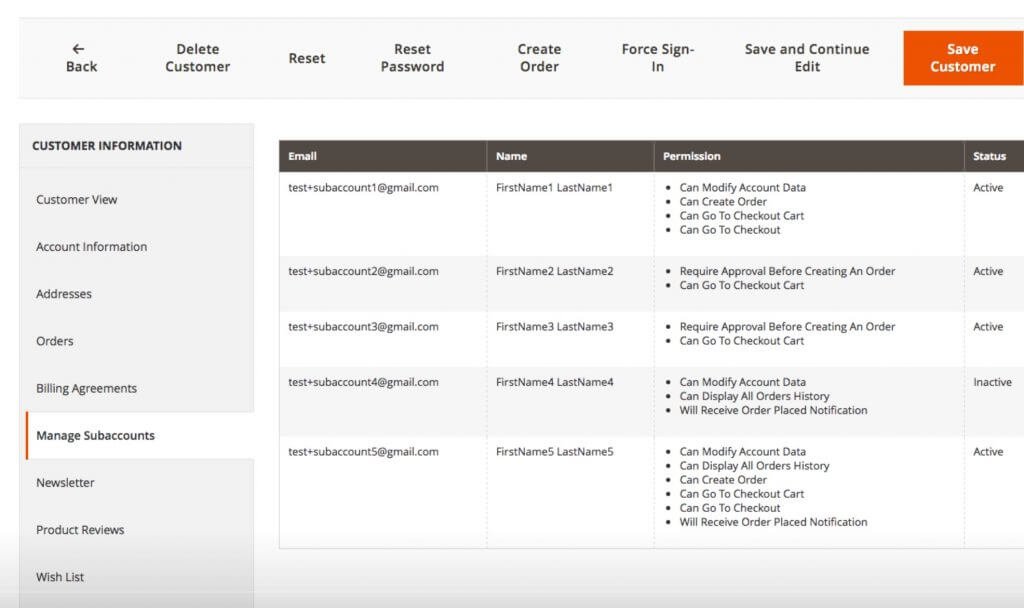Click the Email column header
Image resolution: width=1024 pixels, height=608 pixels.
[x=303, y=156]
